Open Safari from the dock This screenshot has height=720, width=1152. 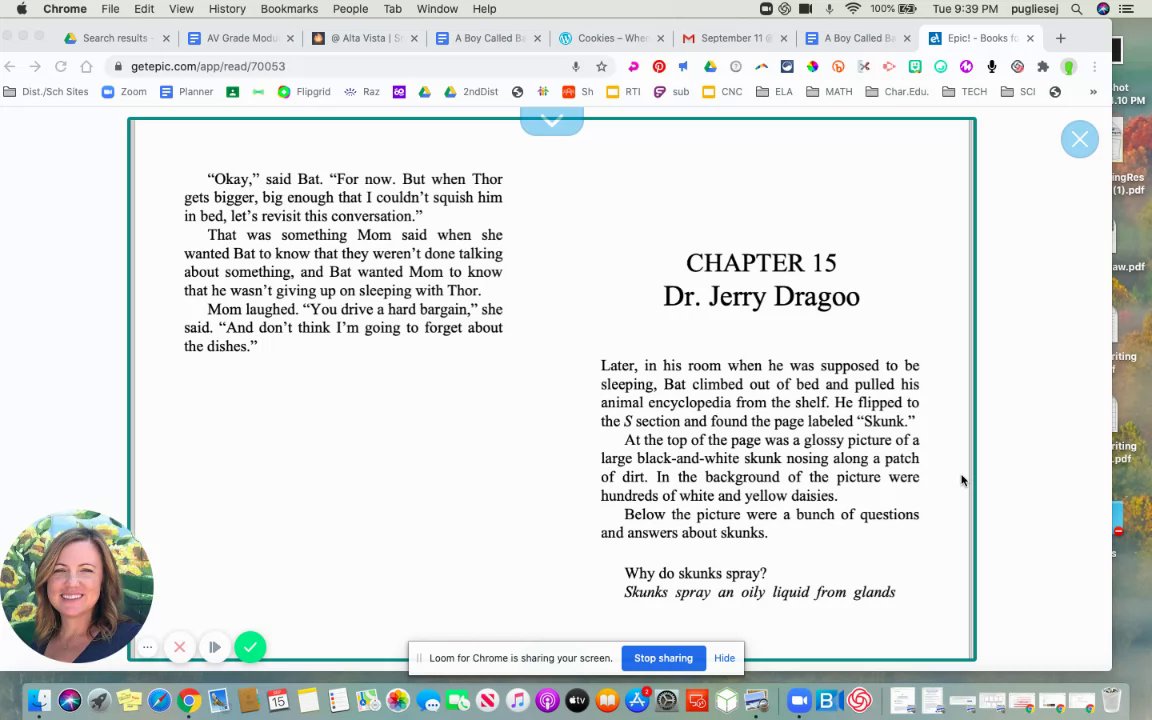pyautogui.click(x=159, y=700)
